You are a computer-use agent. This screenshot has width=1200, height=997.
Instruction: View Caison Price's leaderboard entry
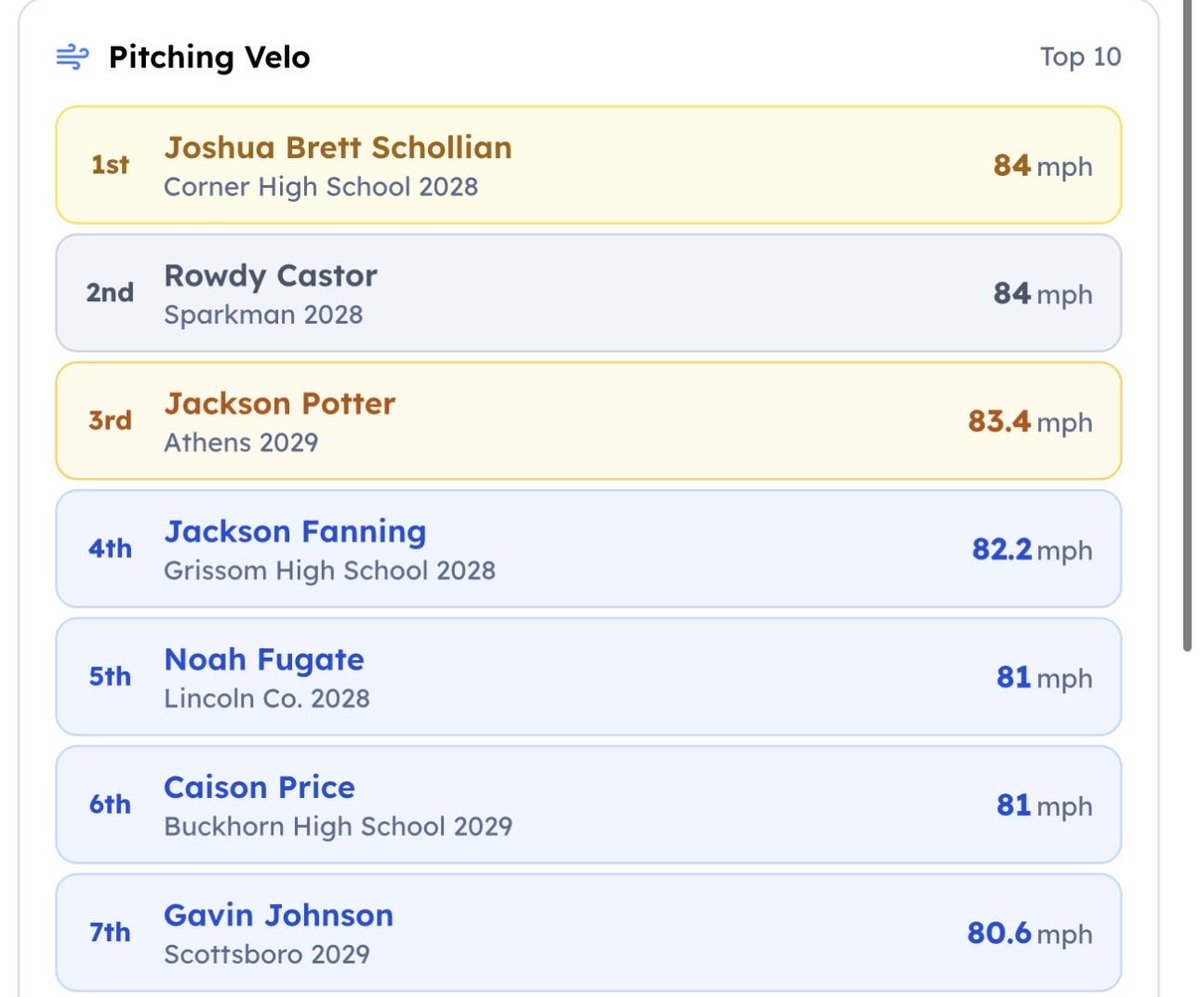(x=588, y=805)
